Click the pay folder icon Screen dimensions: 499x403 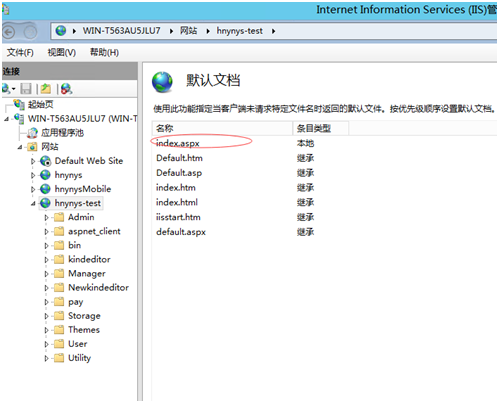(x=59, y=302)
